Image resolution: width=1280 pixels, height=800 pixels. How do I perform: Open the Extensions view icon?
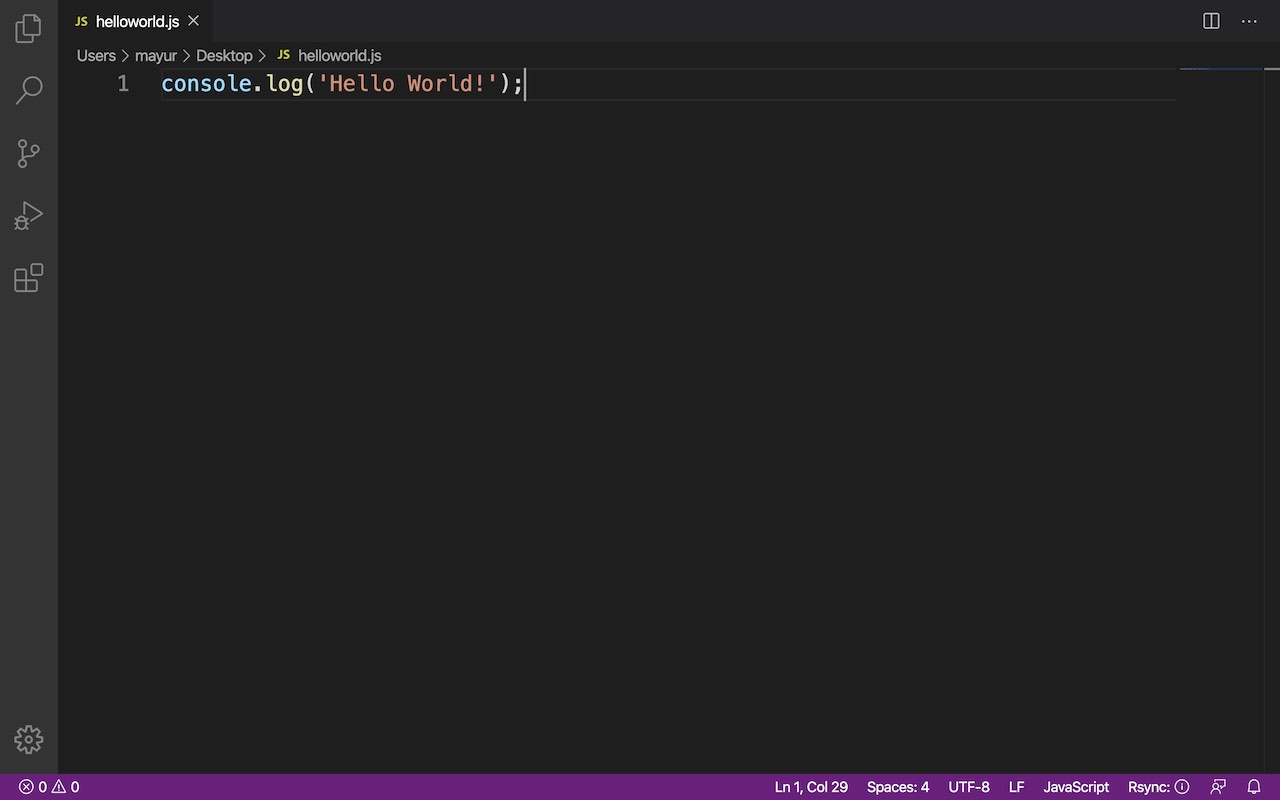28,277
